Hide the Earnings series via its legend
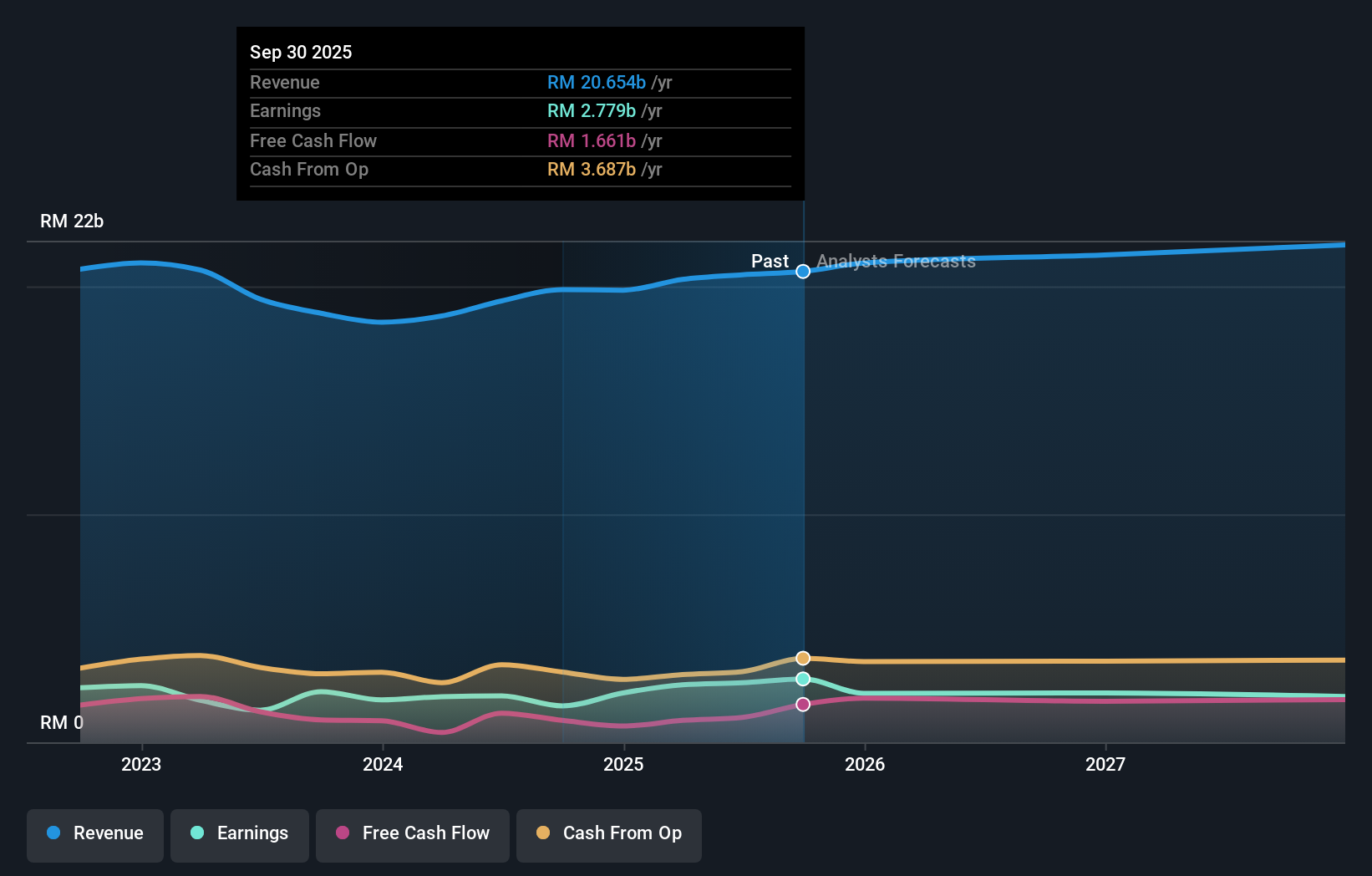1372x876 pixels. tap(239, 834)
